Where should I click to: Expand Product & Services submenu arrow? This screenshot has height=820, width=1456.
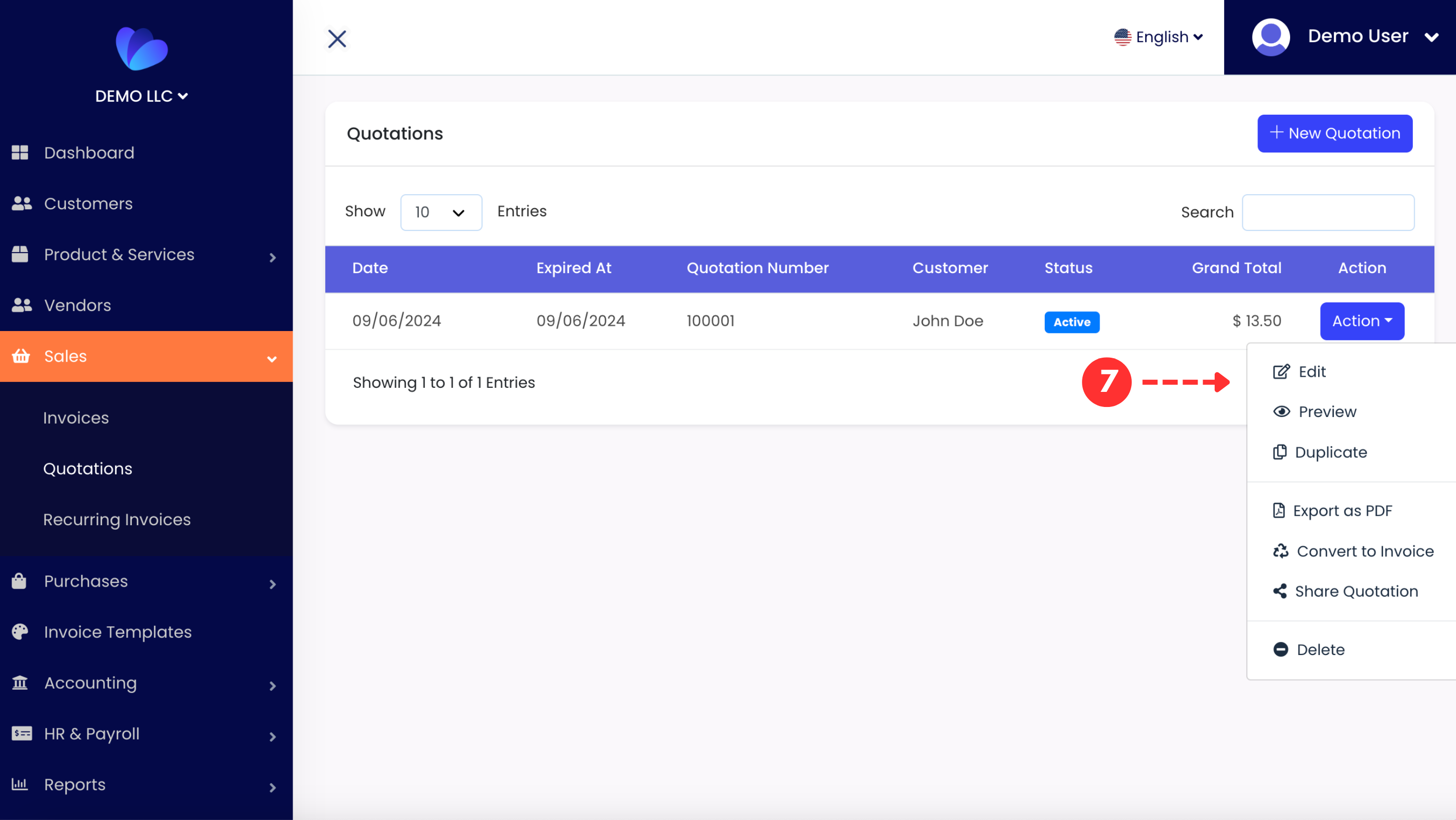(272, 258)
